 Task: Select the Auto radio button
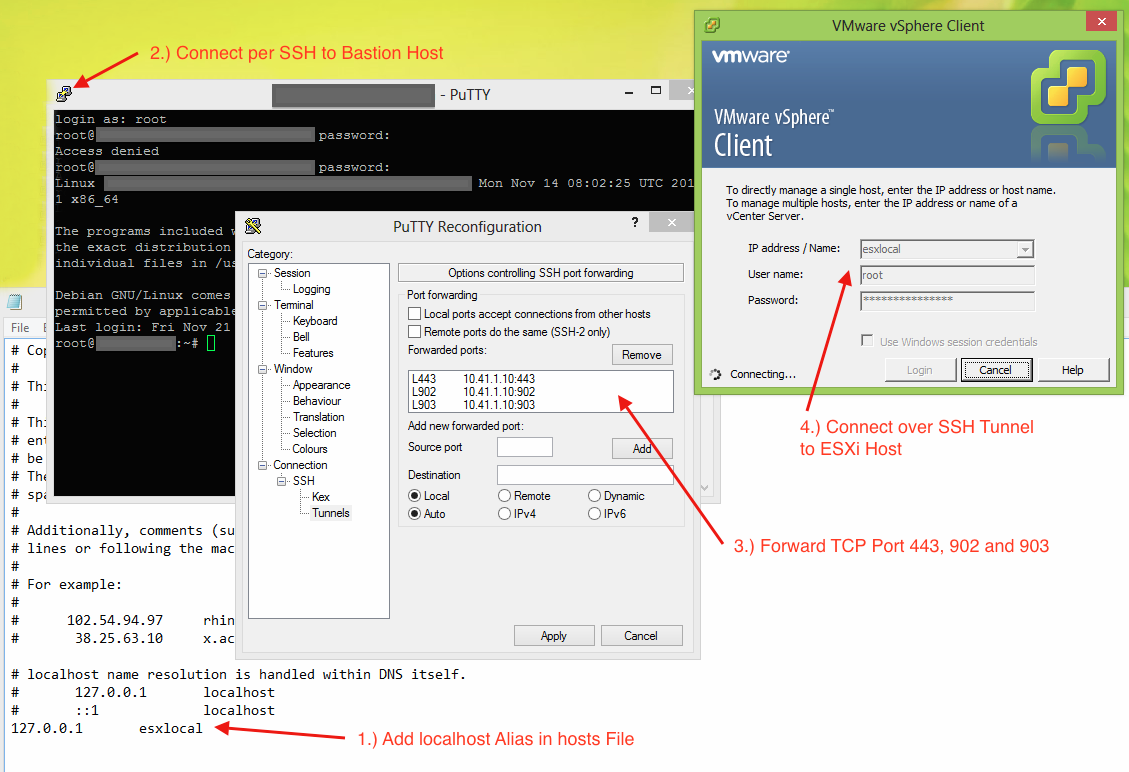click(x=415, y=514)
